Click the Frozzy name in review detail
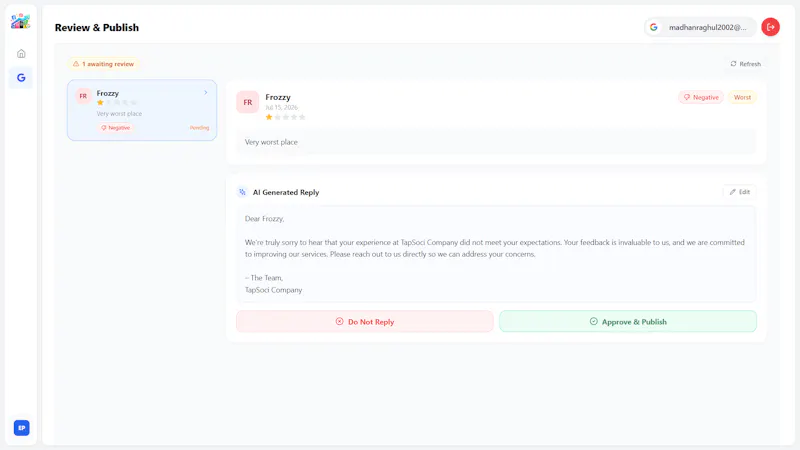 [x=278, y=97]
